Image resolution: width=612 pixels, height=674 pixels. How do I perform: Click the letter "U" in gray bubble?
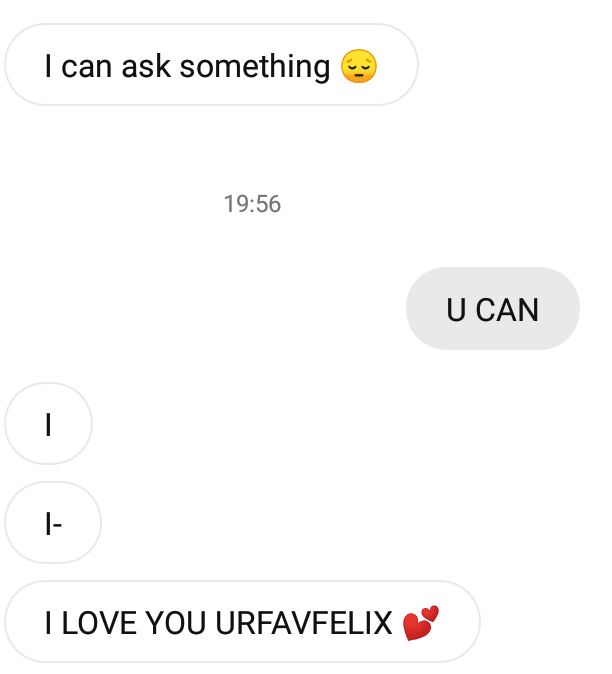tap(456, 310)
